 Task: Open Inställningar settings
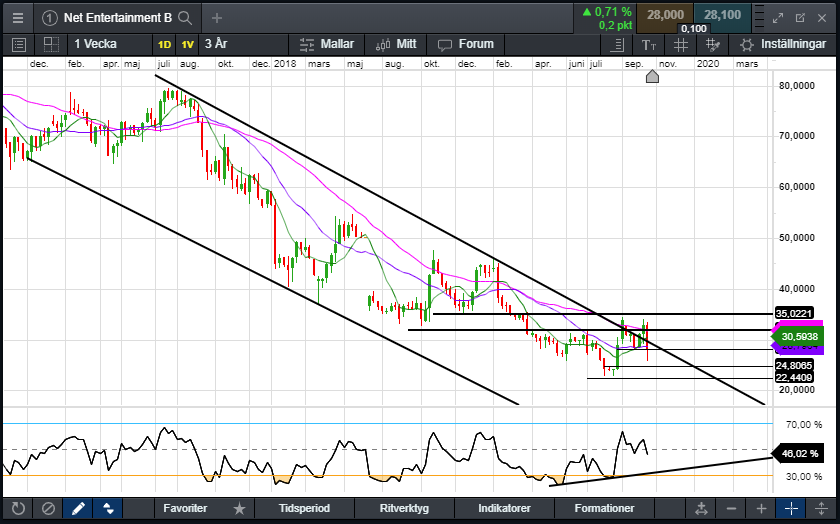click(x=783, y=44)
